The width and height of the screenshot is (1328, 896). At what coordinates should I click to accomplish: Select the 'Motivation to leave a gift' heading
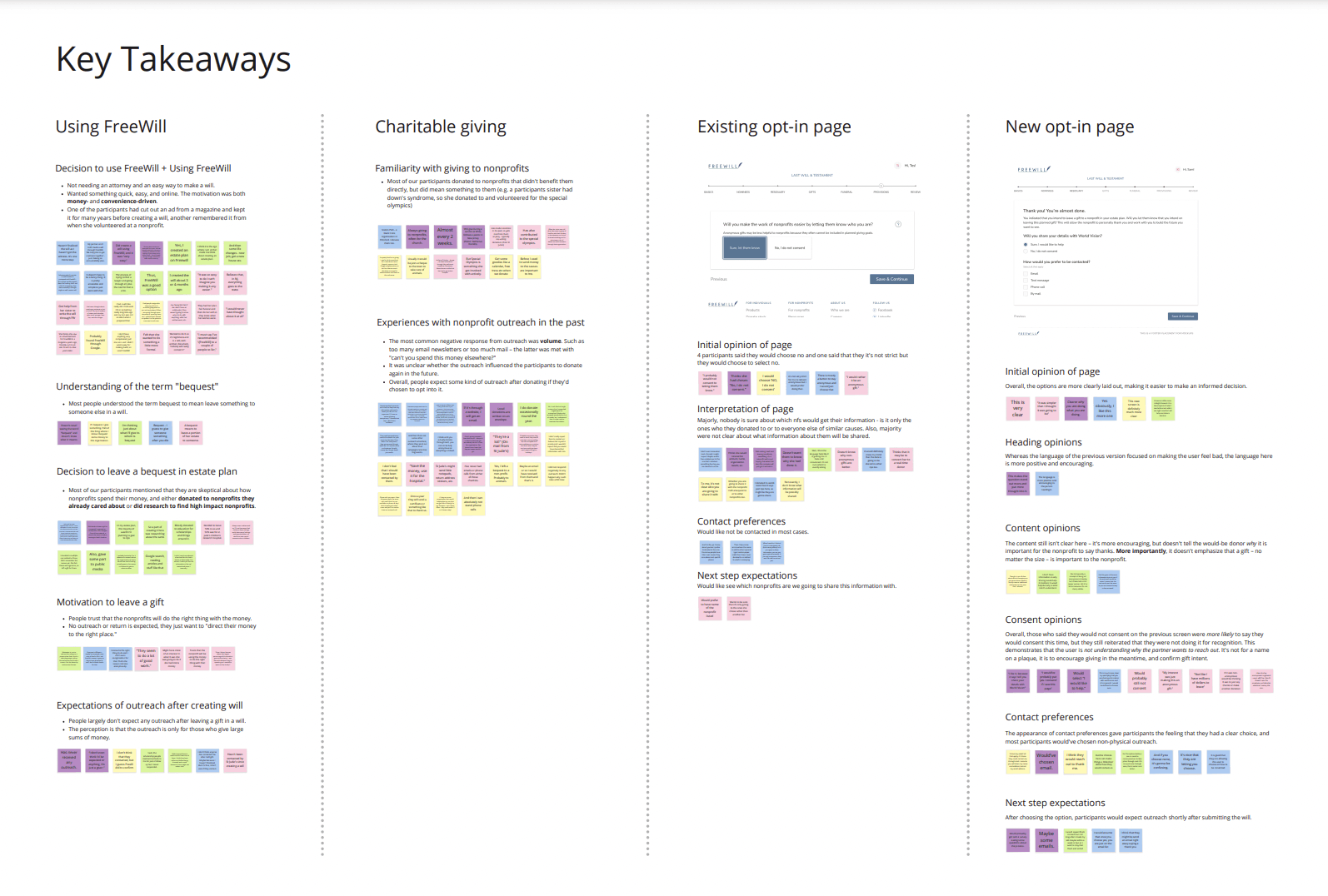click(x=110, y=602)
